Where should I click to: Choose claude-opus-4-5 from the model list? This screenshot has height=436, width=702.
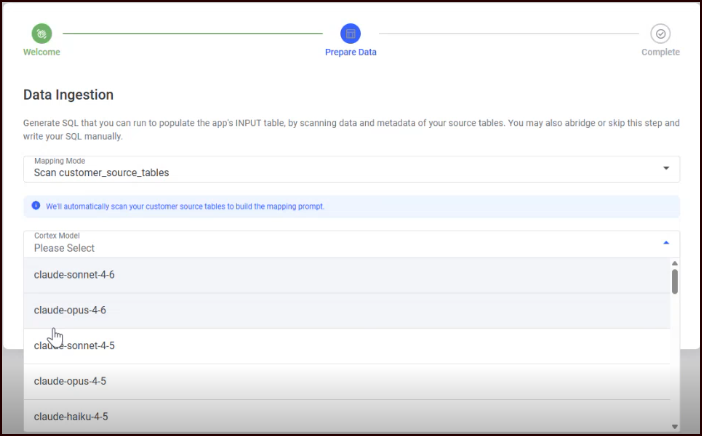[347, 381]
